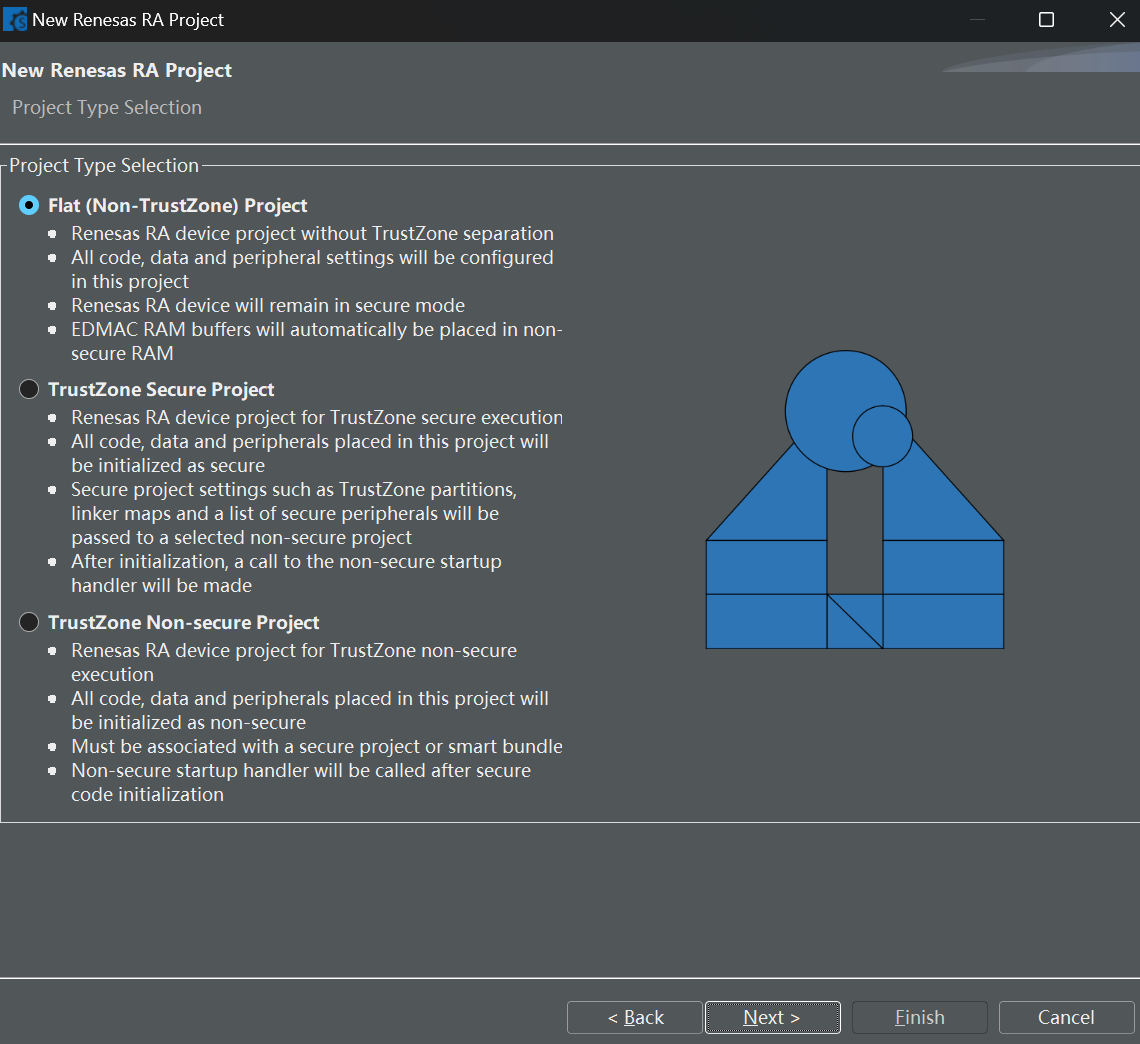Close the New Renesas RA Project dialog
The image size is (1140, 1044).
1117,20
